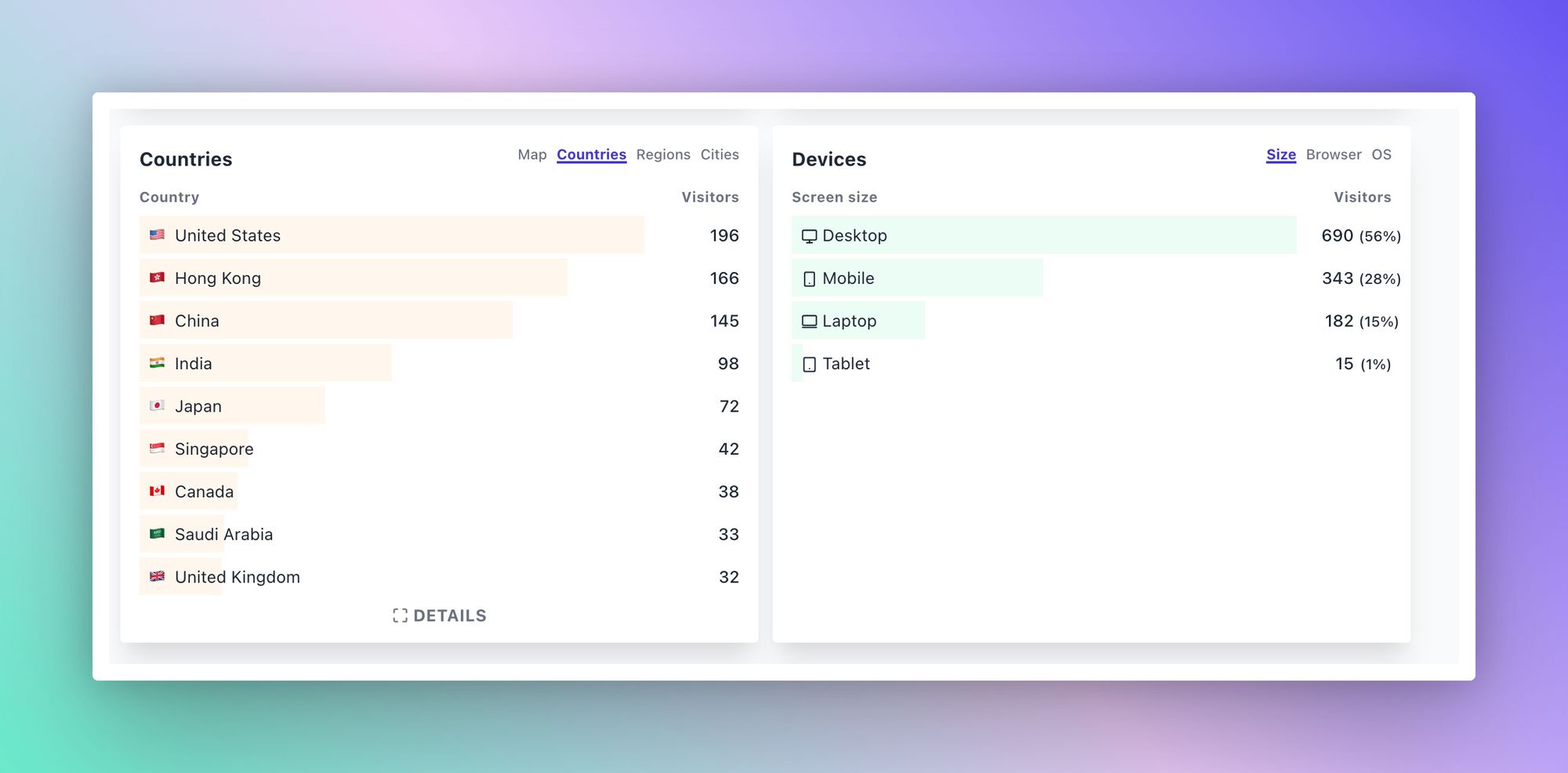Image resolution: width=1568 pixels, height=773 pixels.
Task: Click the Japan flag icon
Action: (x=157, y=405)
